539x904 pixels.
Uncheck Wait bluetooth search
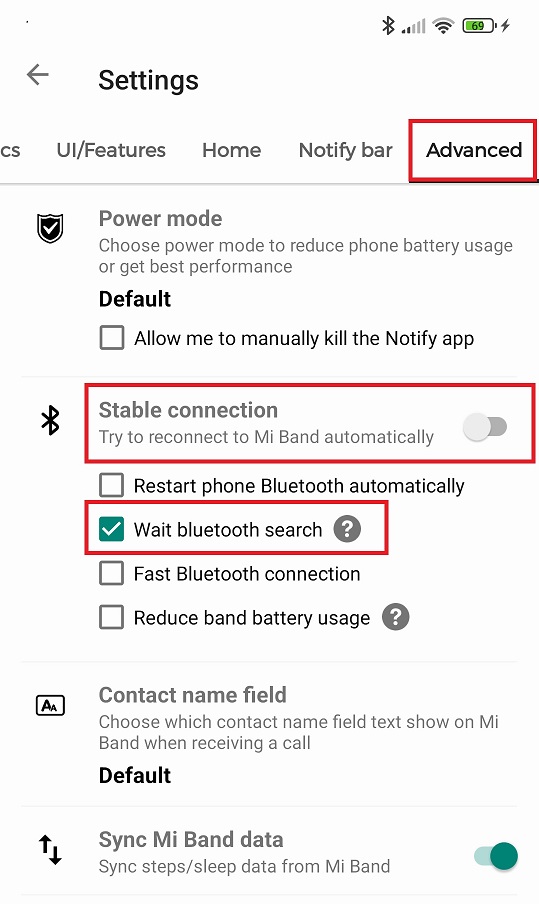(111, 529)
